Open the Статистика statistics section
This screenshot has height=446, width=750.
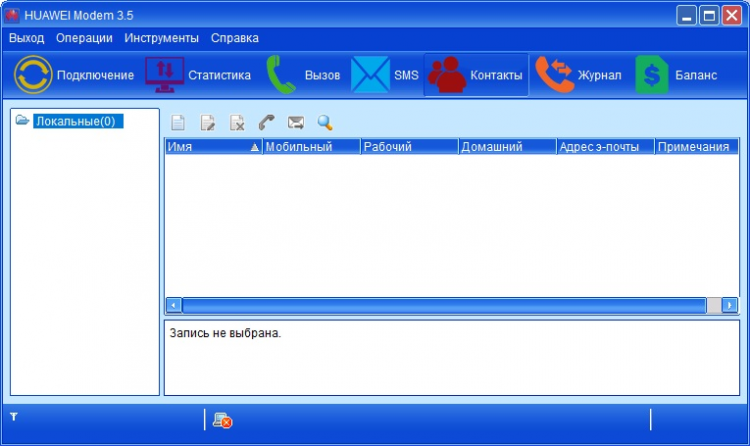198,75
